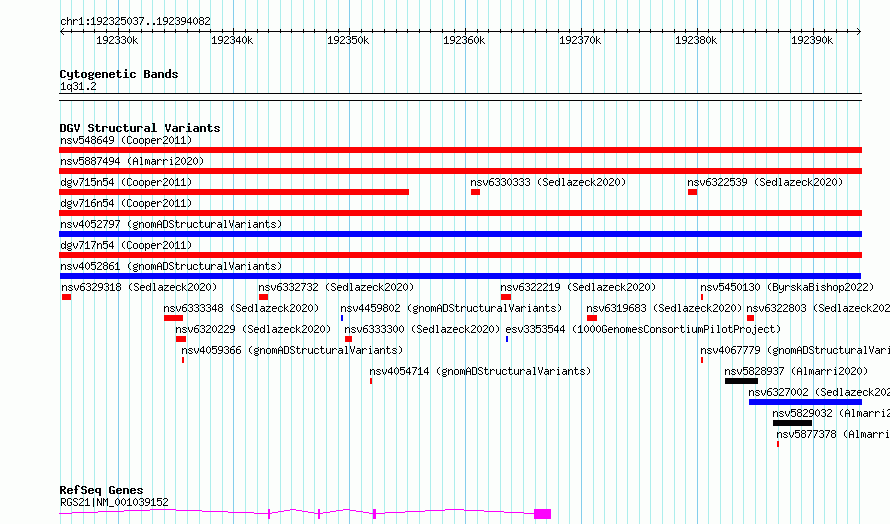890x524 pixels.
Task: Select the nsv5877378 variant label
Action: (833, 434)
